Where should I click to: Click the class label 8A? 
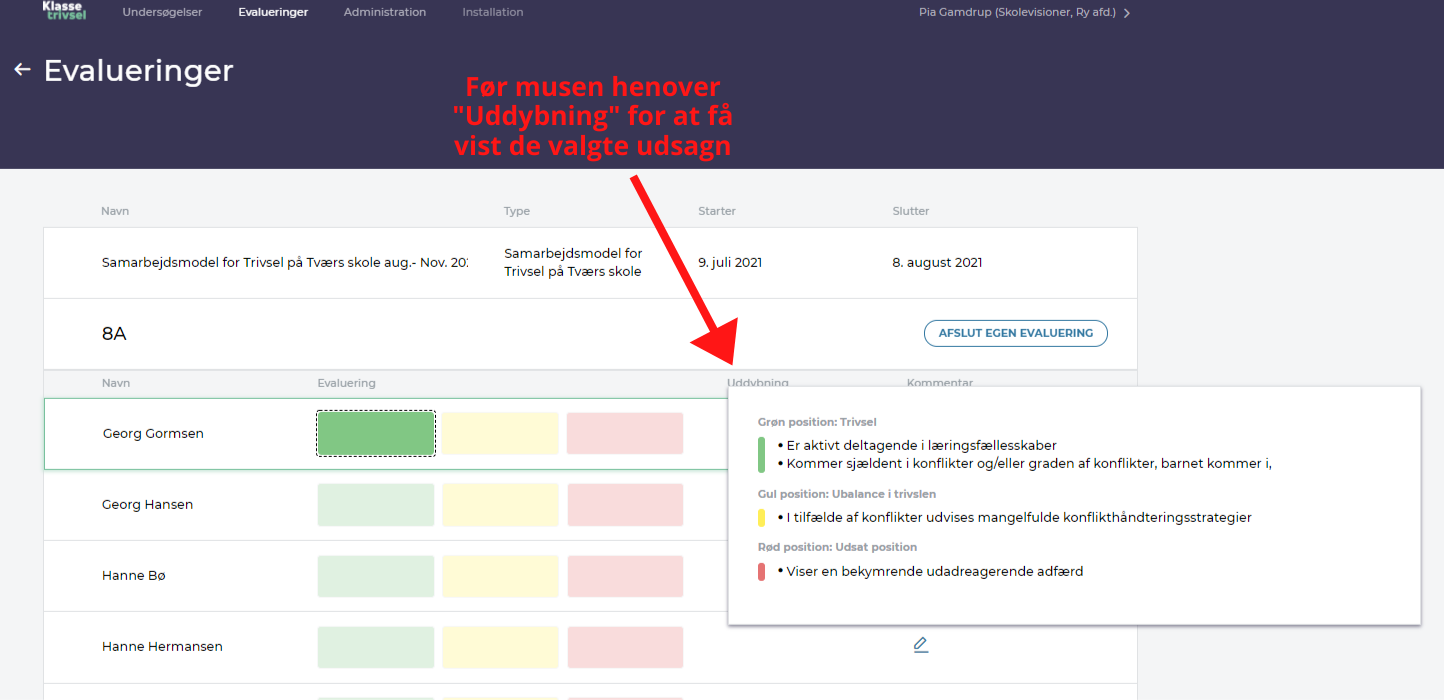pyautogui.click(x=114, y=334)
